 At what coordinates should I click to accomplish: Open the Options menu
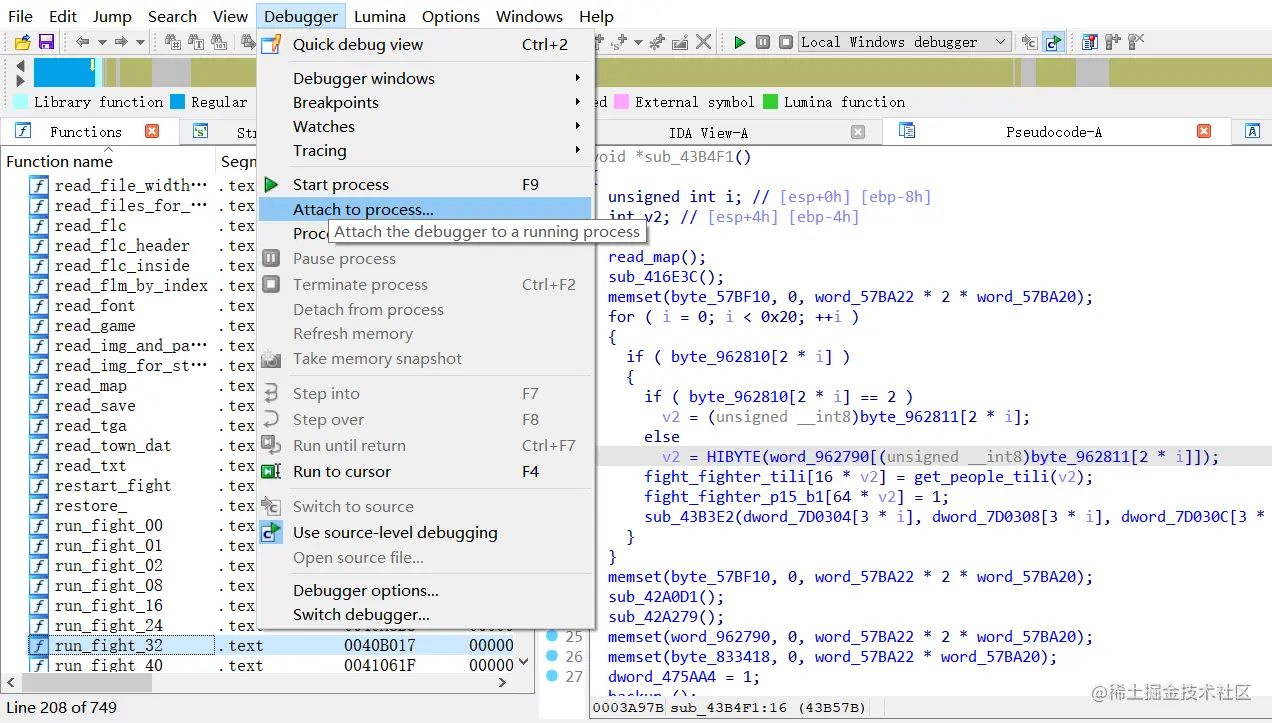pos(450,16)
